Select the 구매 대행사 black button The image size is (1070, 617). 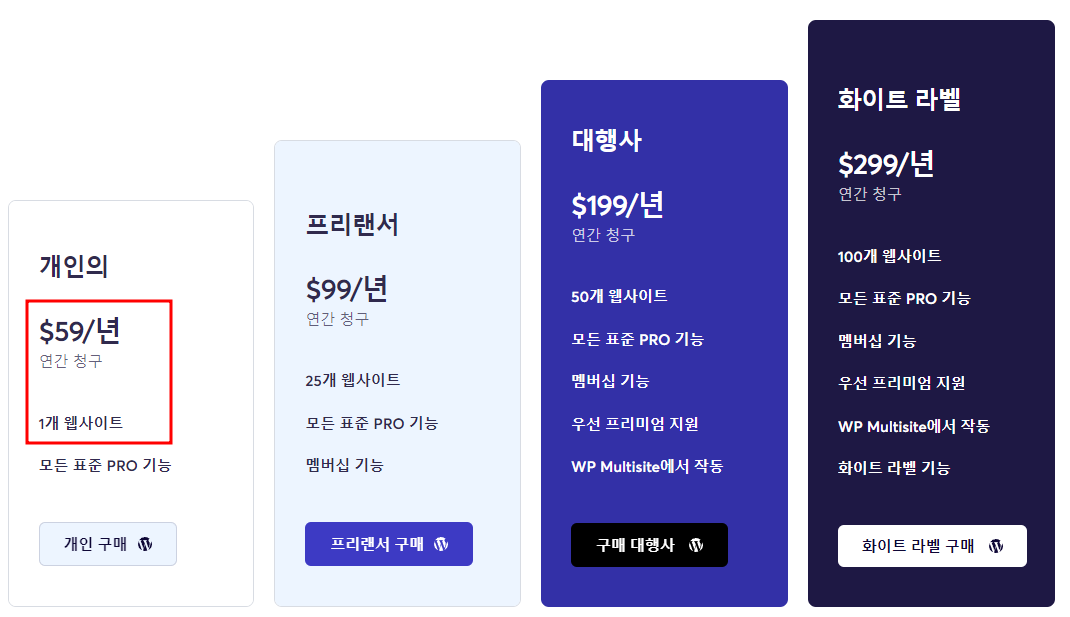coord(649,545)
